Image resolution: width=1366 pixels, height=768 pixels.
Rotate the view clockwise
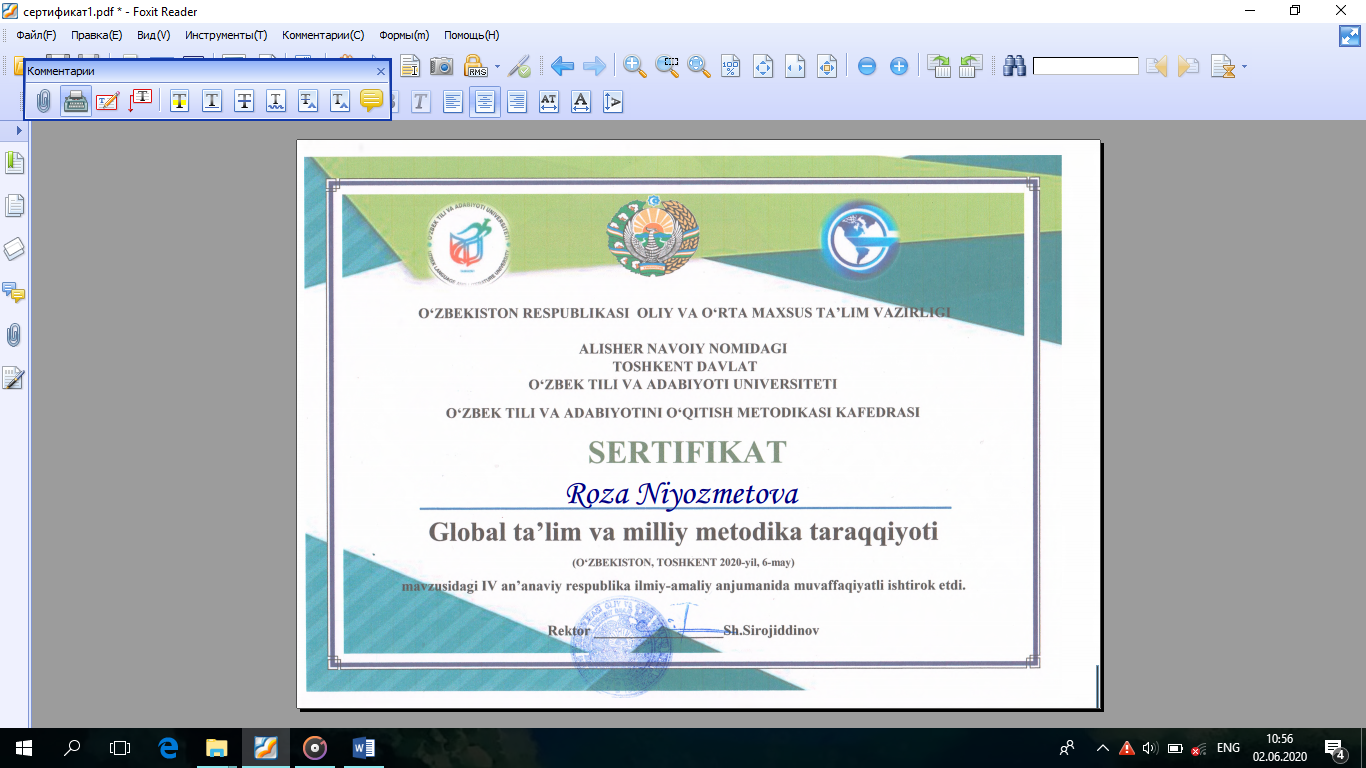939,67
